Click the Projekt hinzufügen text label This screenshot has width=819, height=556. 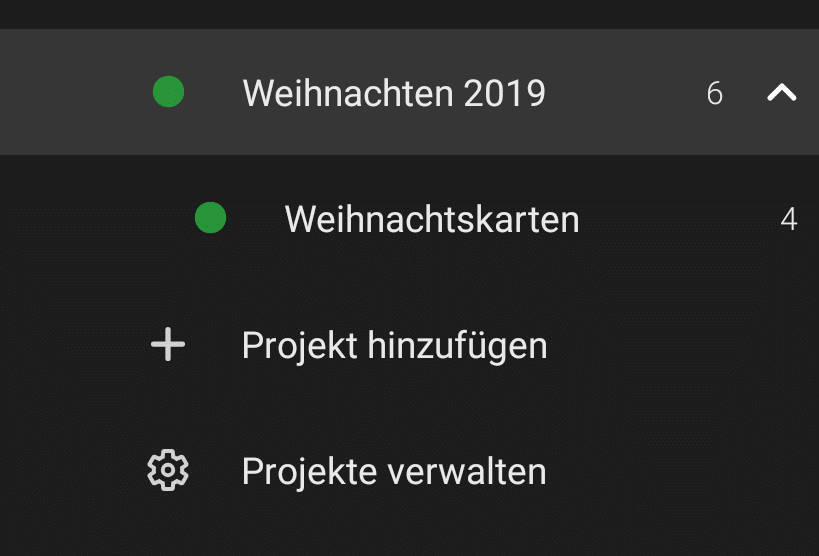coord(394,346)
